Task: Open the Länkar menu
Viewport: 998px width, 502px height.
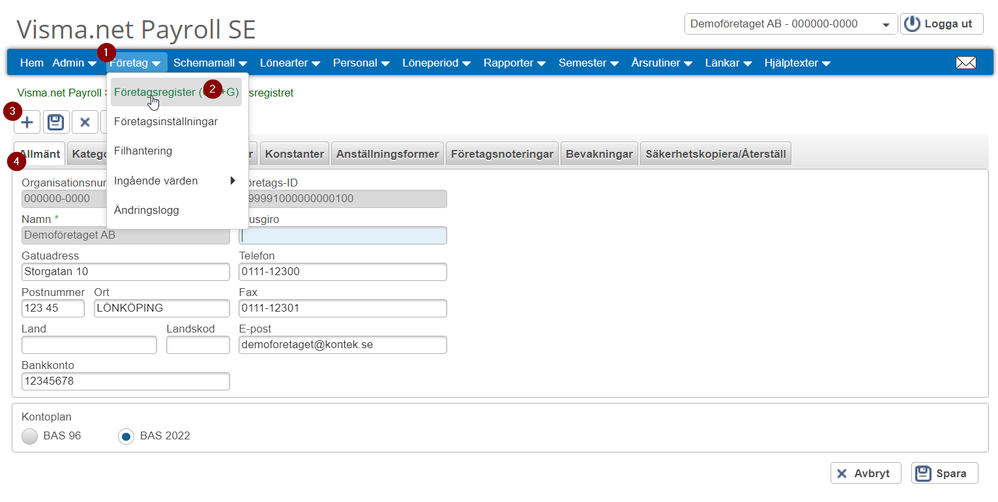Action: (x=728, y=63)
